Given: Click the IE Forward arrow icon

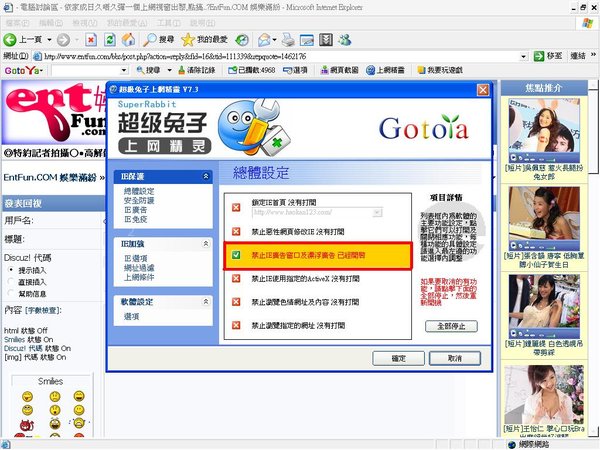Looking at the screenshot, I should pos(63,40).
